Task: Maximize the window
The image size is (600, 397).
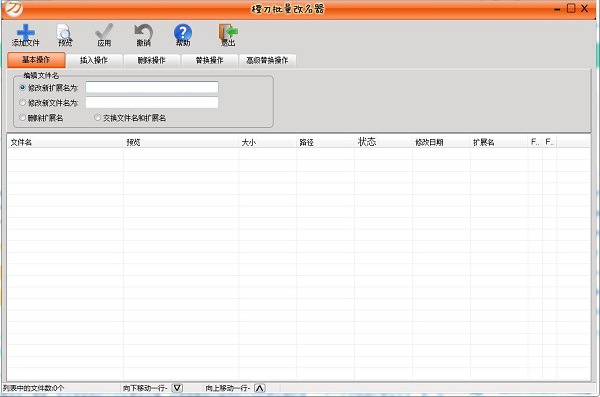Action: click(x=571, y=8)
